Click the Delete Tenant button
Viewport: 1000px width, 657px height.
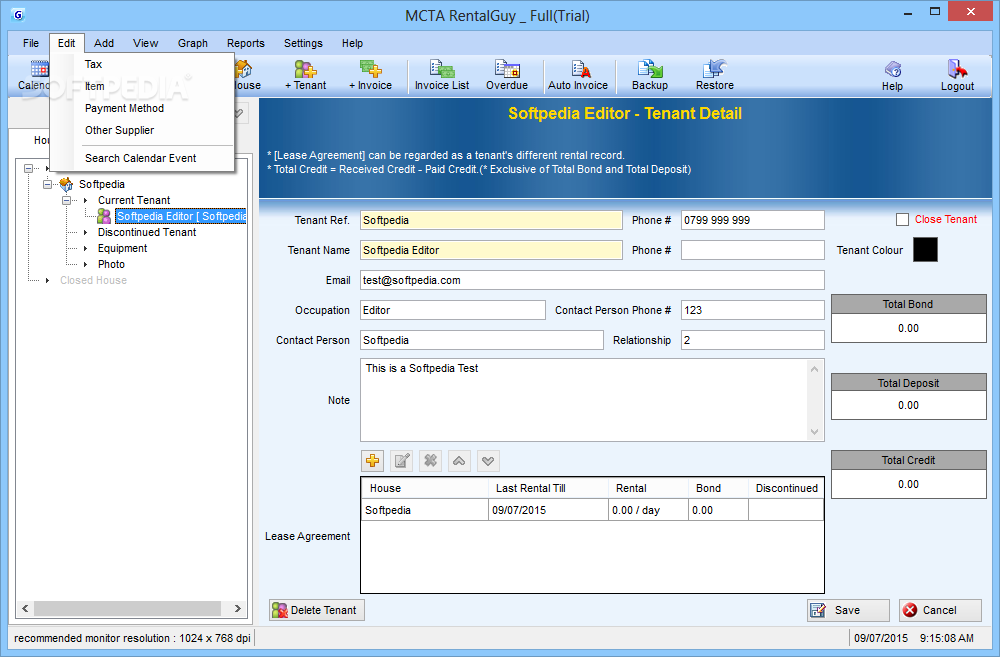[x=317, y=610]
